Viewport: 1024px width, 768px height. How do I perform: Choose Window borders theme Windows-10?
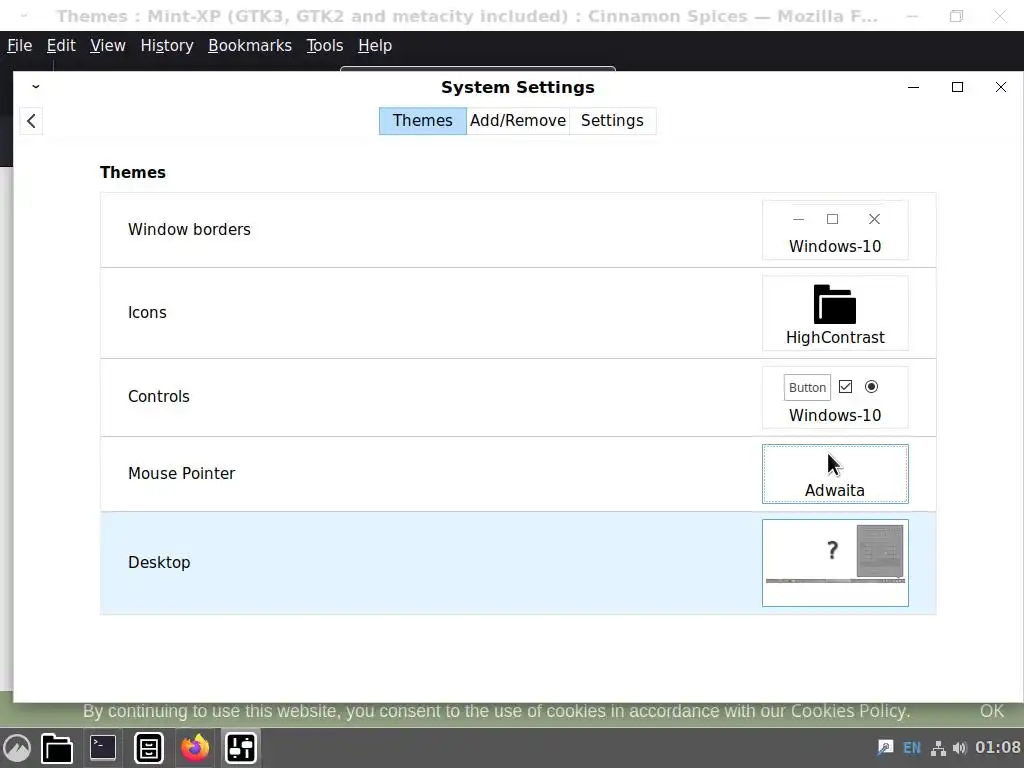pos(835,230)
